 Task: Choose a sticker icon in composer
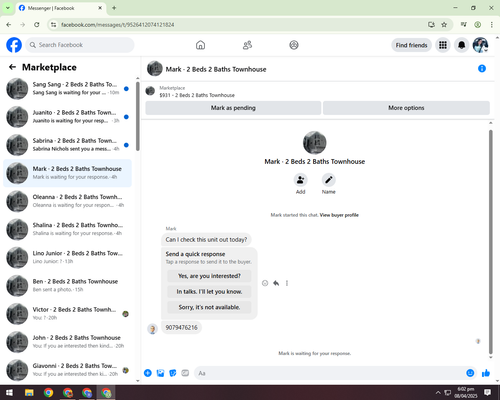173,373
